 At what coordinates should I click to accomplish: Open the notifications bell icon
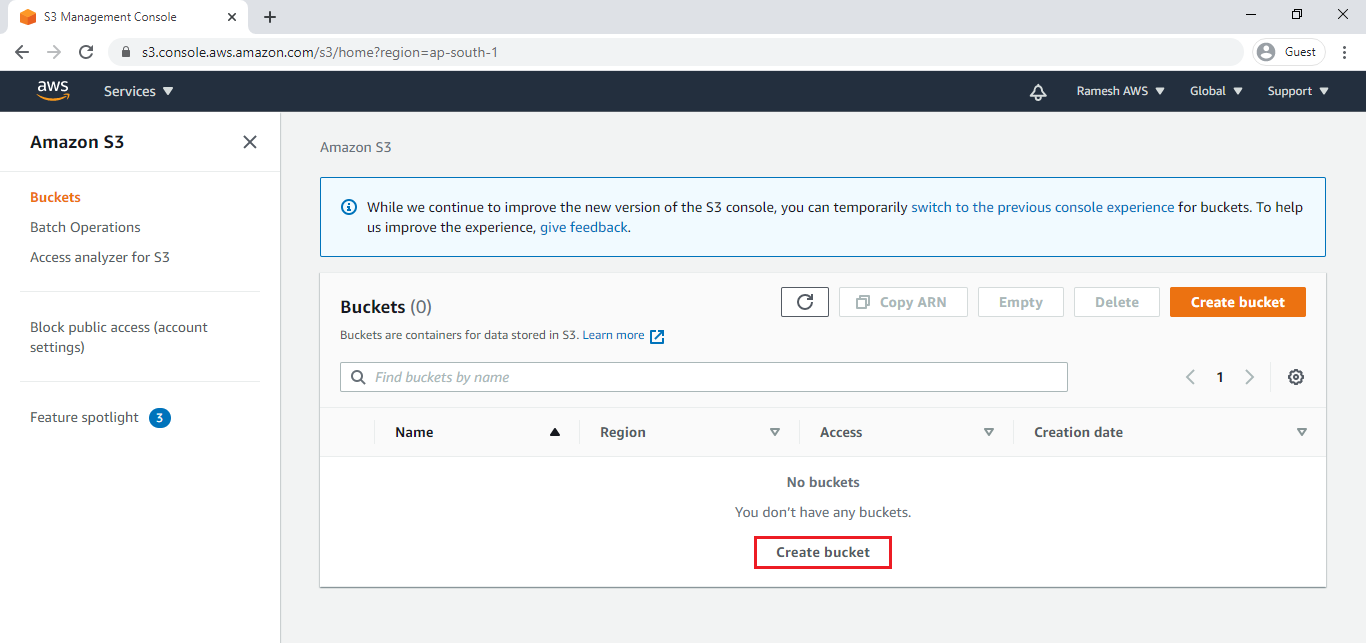coord(1038,92)
